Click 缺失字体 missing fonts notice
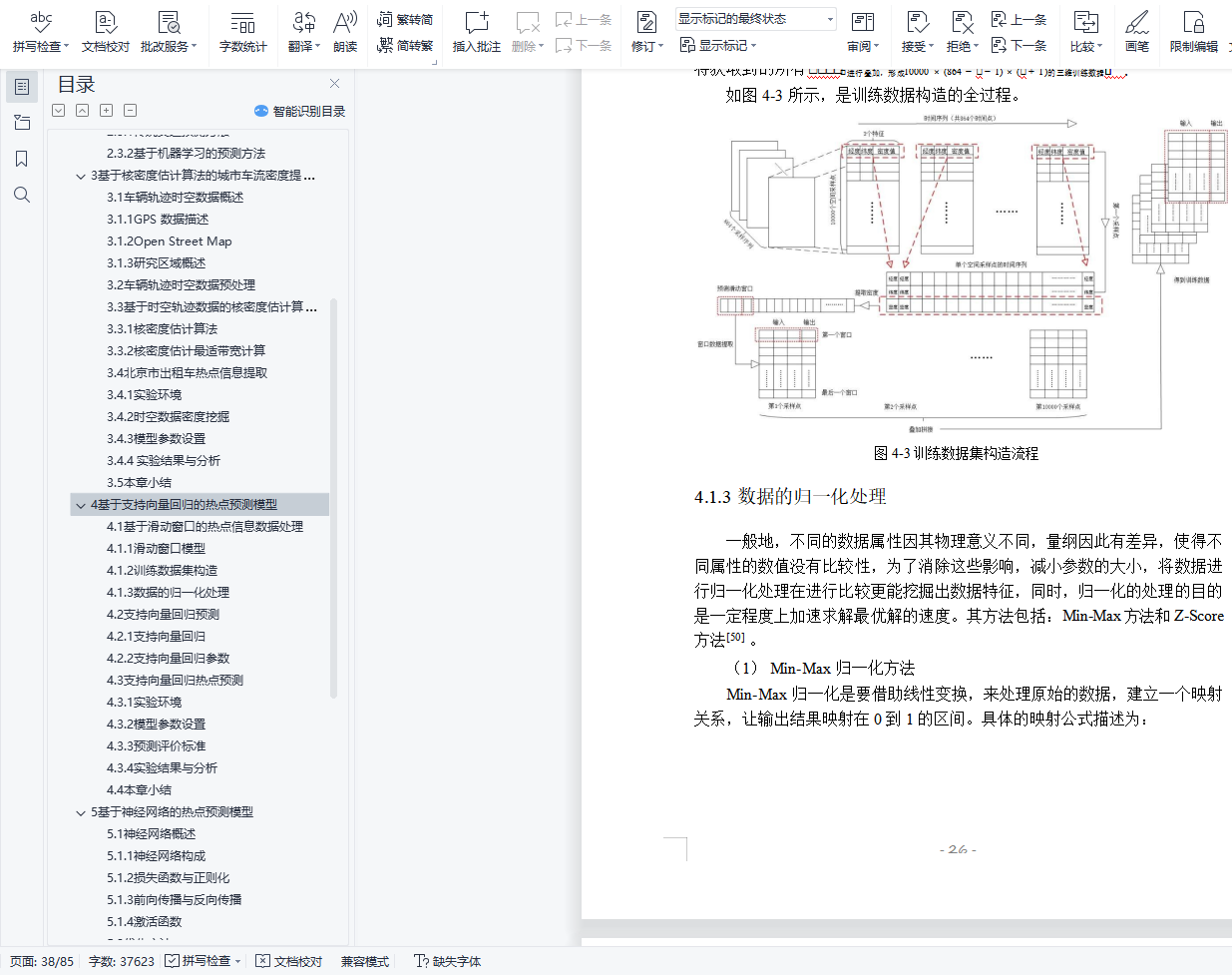The height and width of the screenshot is (975, 1232). pyautogui.click(x=447, y=962)
